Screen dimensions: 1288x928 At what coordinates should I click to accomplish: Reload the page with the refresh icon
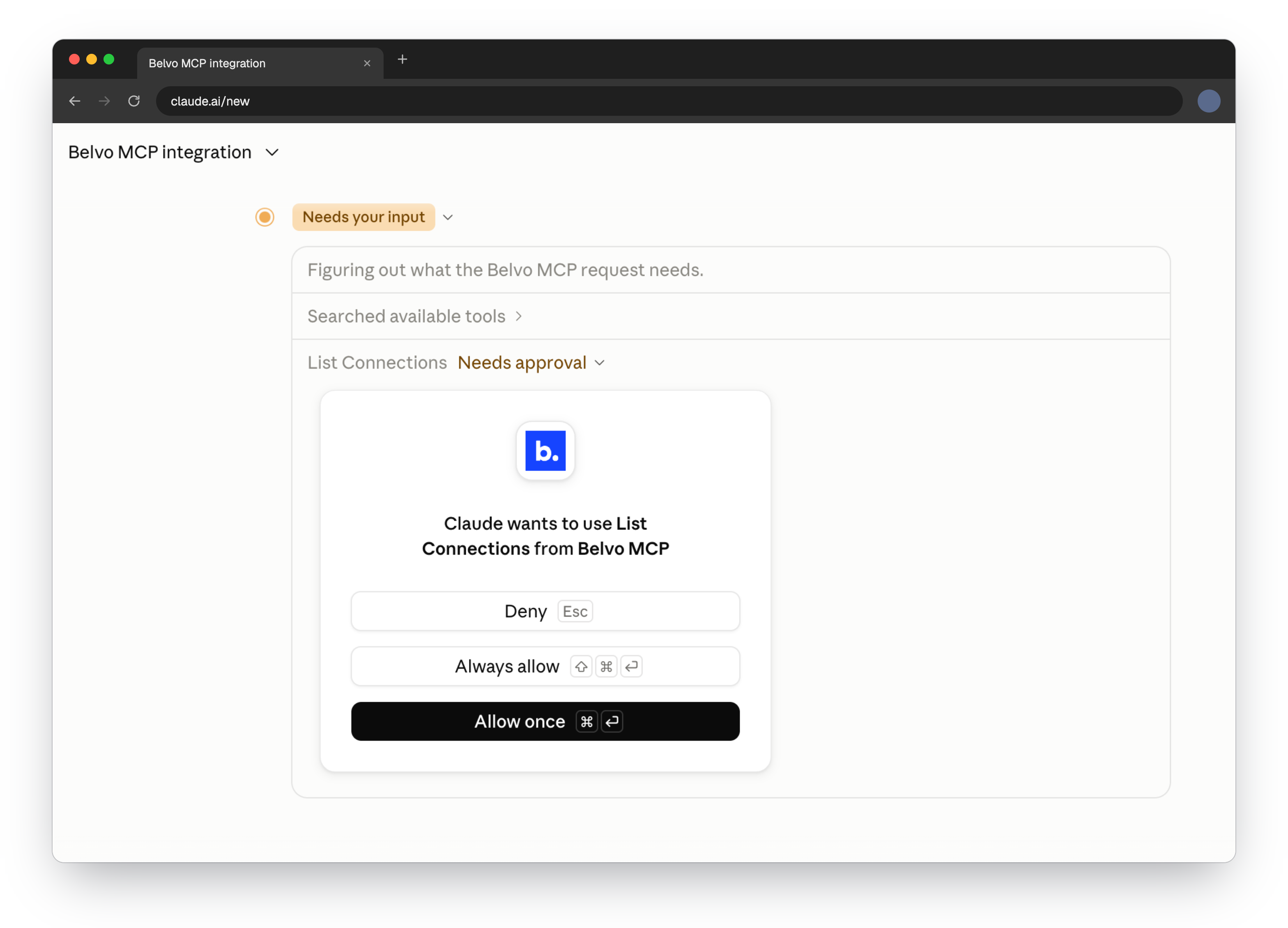(x=134, y=101)
